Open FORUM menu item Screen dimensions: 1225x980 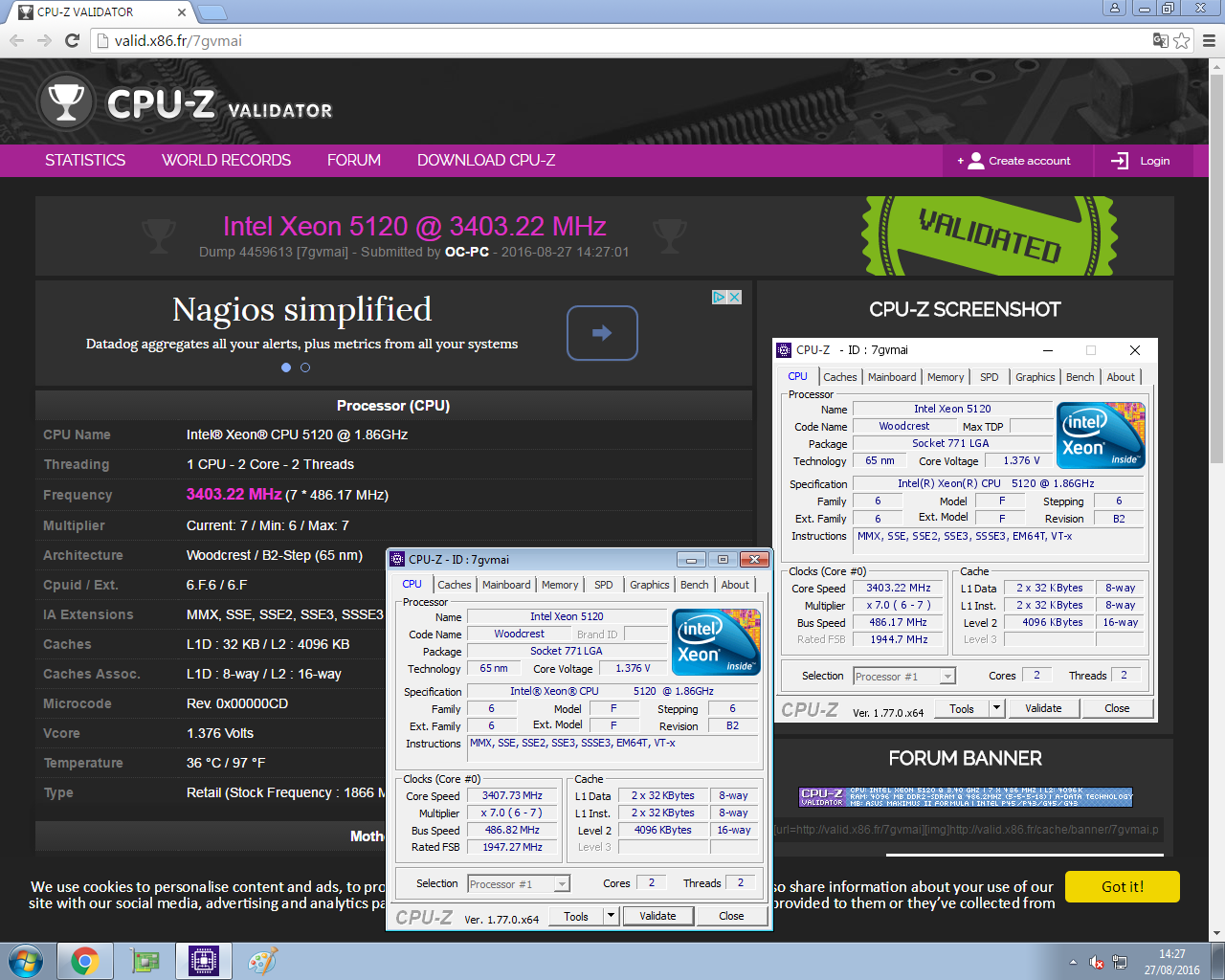tap(354, 161)
